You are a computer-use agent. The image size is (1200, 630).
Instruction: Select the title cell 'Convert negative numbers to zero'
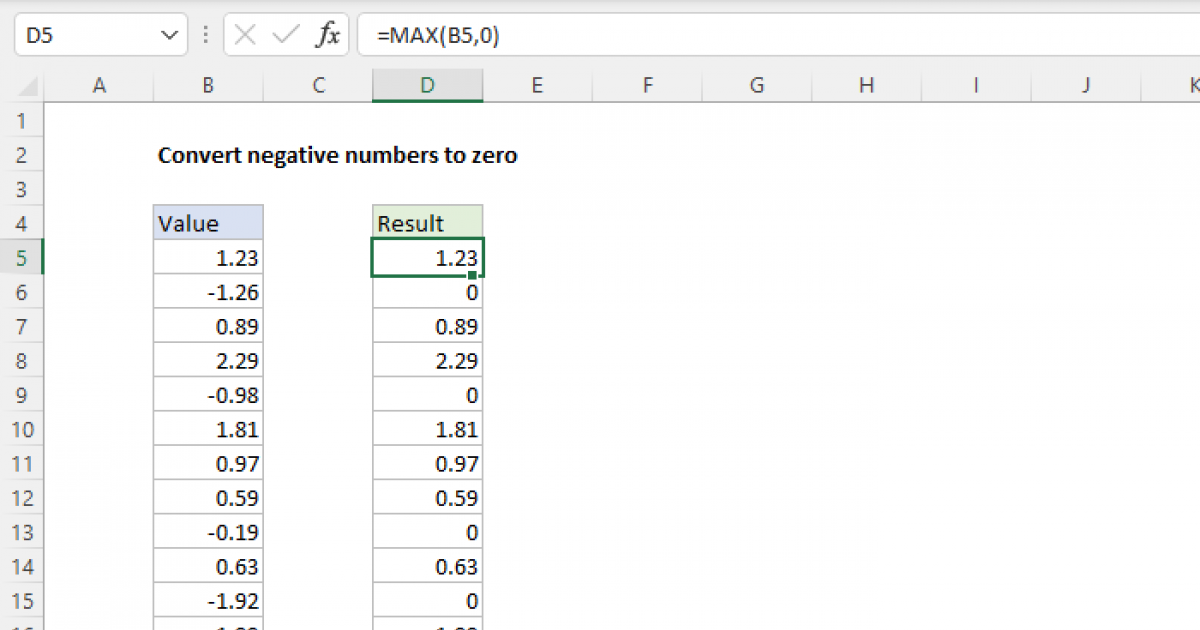337,156
